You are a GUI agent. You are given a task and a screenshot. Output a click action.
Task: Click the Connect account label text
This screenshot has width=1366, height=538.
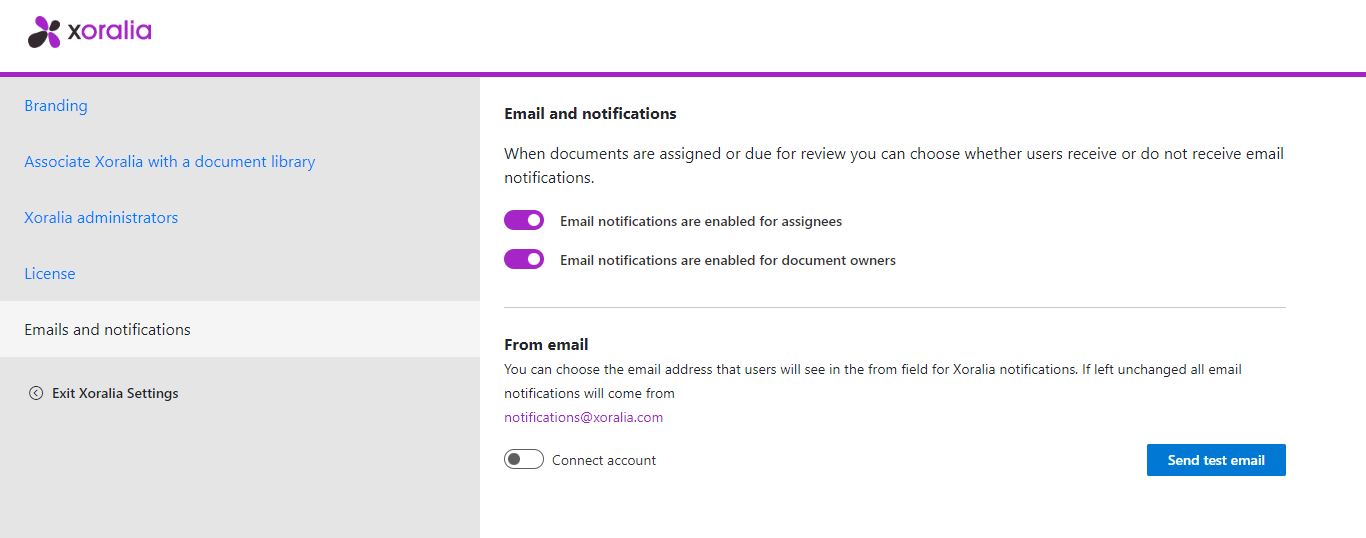click(x=604, y=460)
